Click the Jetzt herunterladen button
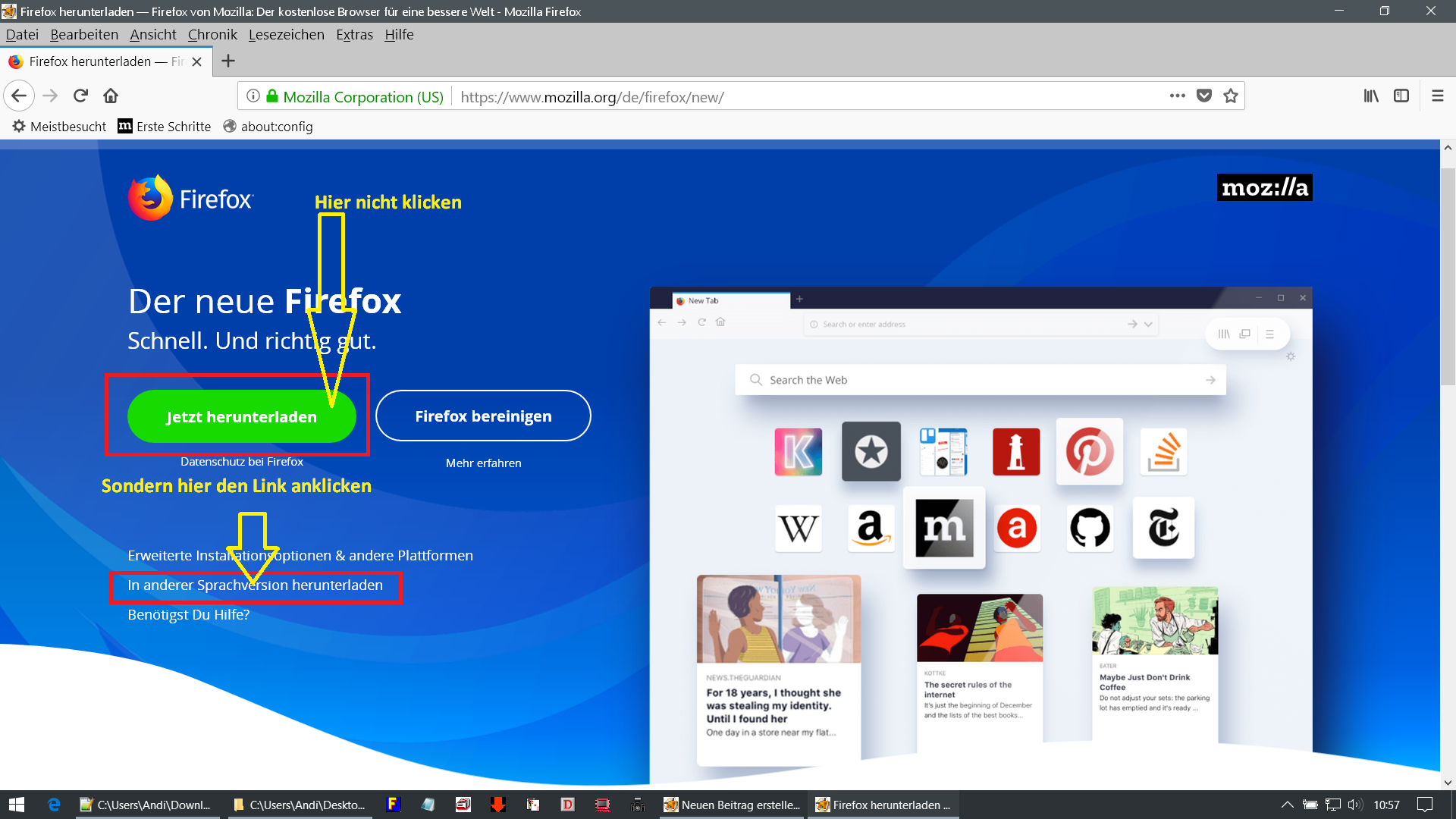Screen dimensions: 1456x819 [241, 416]
